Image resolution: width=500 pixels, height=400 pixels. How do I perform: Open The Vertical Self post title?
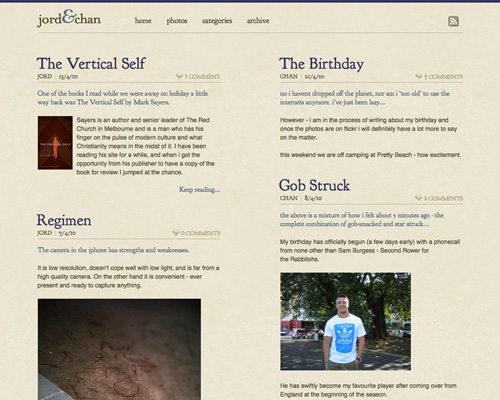(x=91, y=63)
